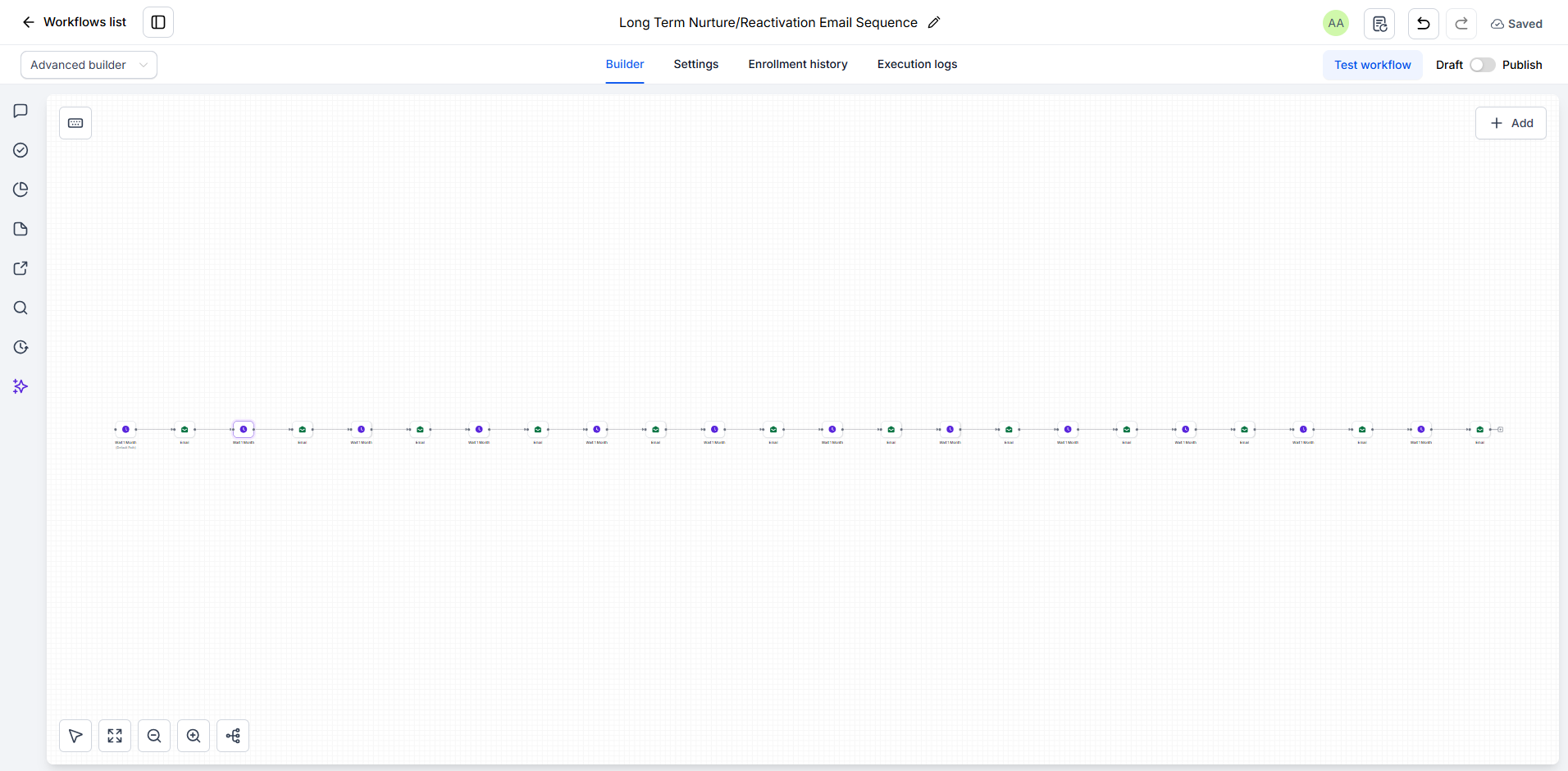Open pie chart stats icon in sidebar
The height and width of the screenshot is (771, 1568).
21,189
